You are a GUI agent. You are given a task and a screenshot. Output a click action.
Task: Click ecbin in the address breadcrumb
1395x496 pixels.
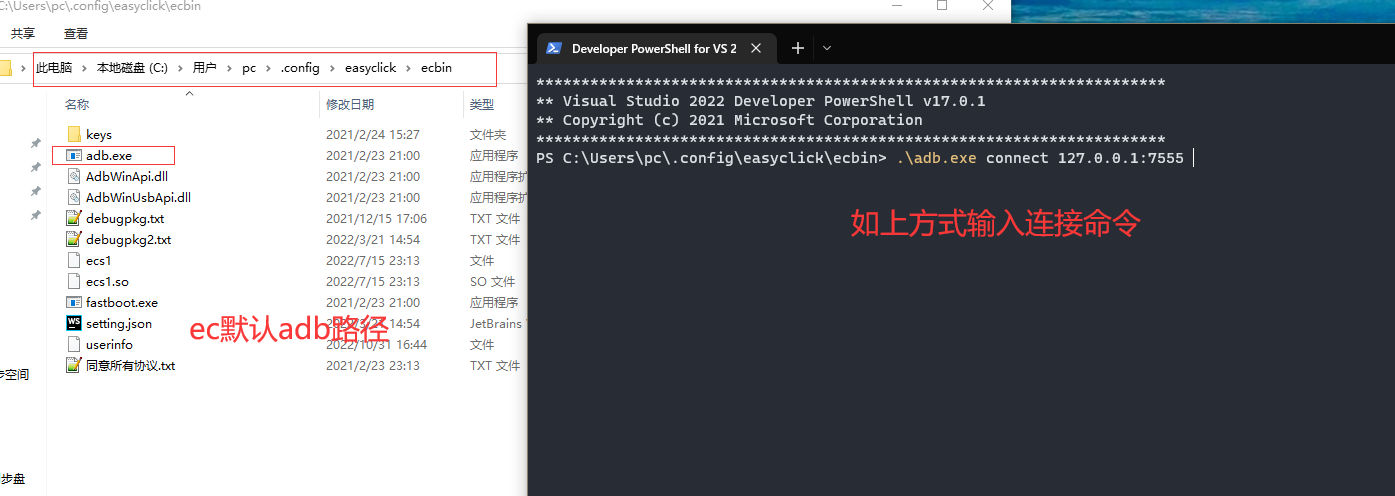[436, 68]
